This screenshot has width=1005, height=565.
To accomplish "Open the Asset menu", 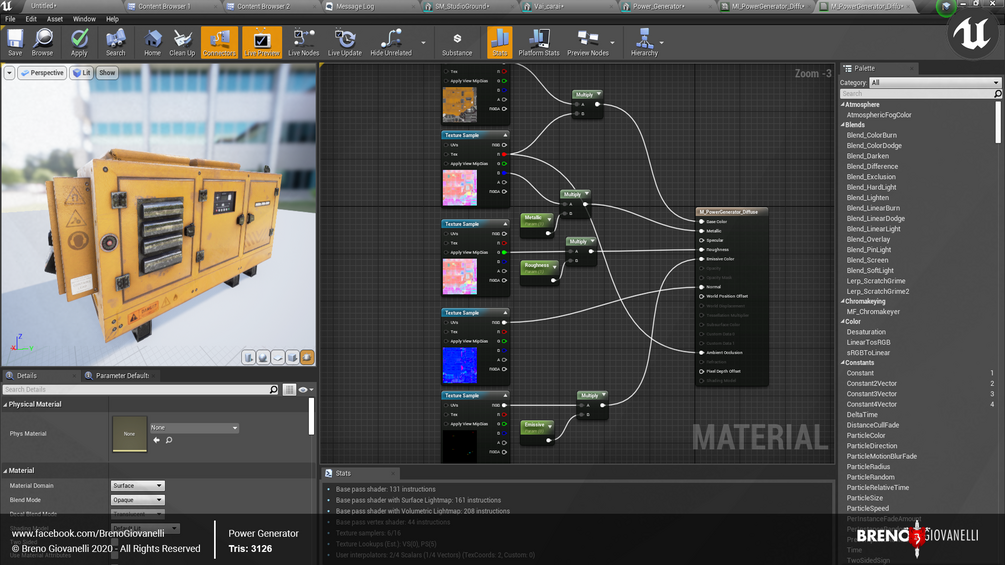I will [54, 19].
